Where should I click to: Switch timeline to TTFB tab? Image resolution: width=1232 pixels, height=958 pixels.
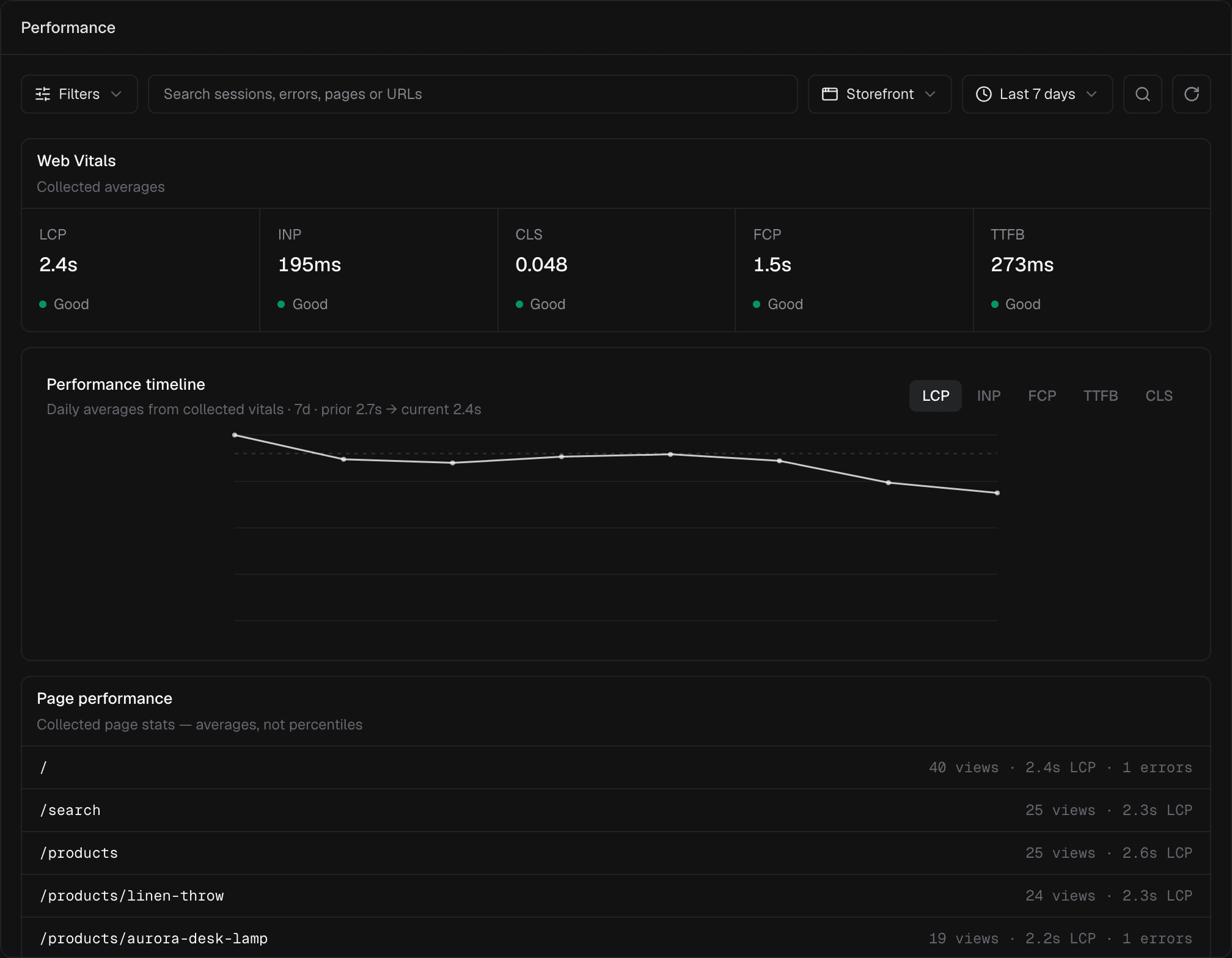tap(1100, 396)
